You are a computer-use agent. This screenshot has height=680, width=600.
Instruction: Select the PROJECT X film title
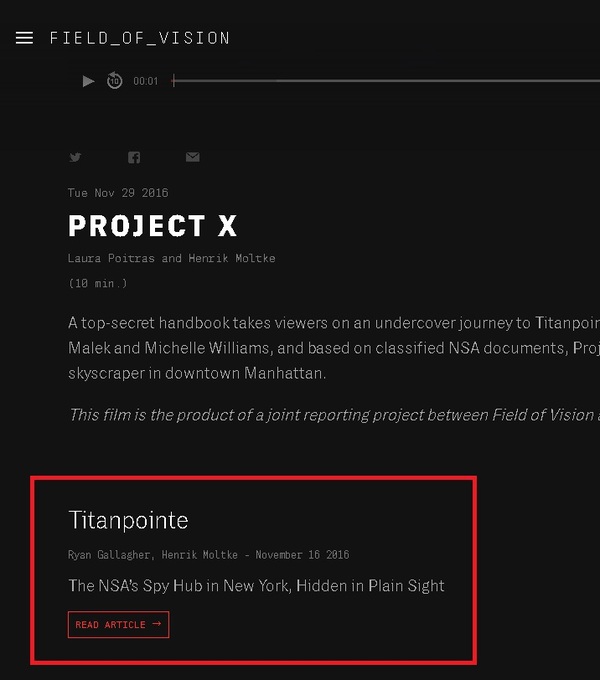pos(152,226)
